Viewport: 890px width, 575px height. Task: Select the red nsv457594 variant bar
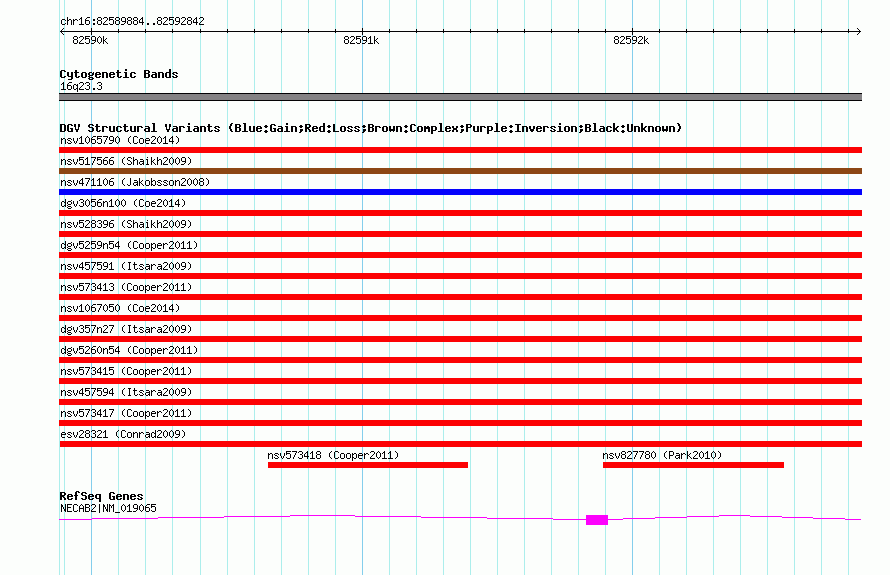tap(460, 402)
